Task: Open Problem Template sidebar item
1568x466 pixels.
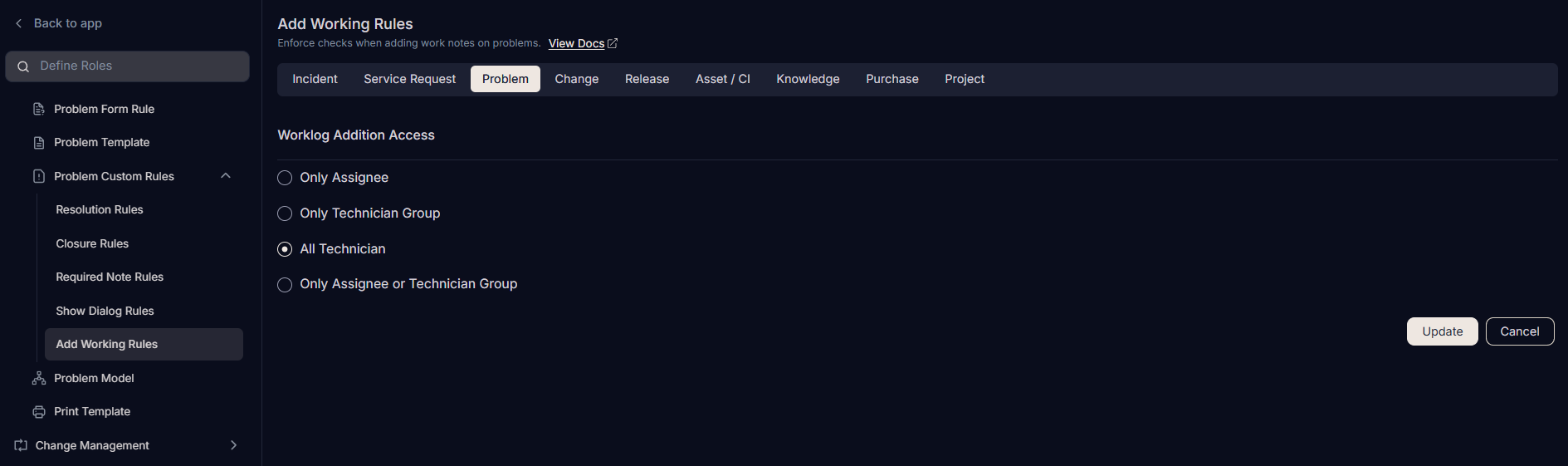Action: [x=102, y=143]
